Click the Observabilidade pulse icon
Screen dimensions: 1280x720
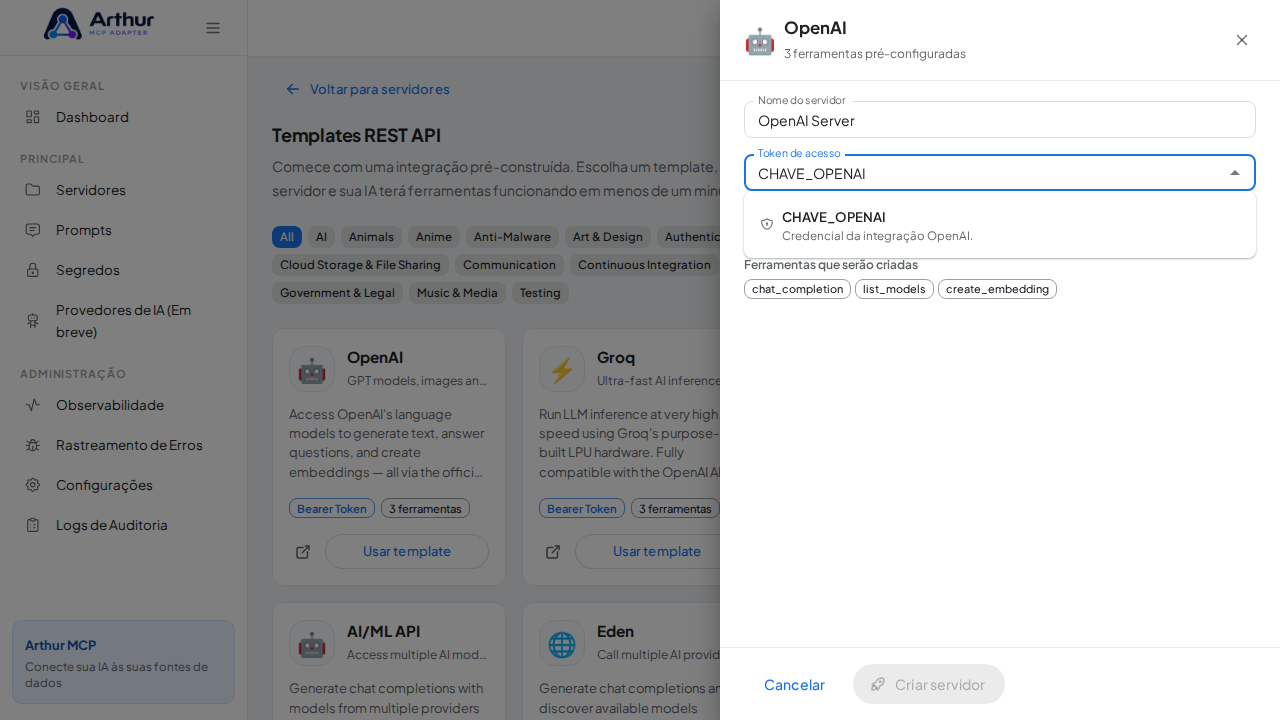click(33, 405)
